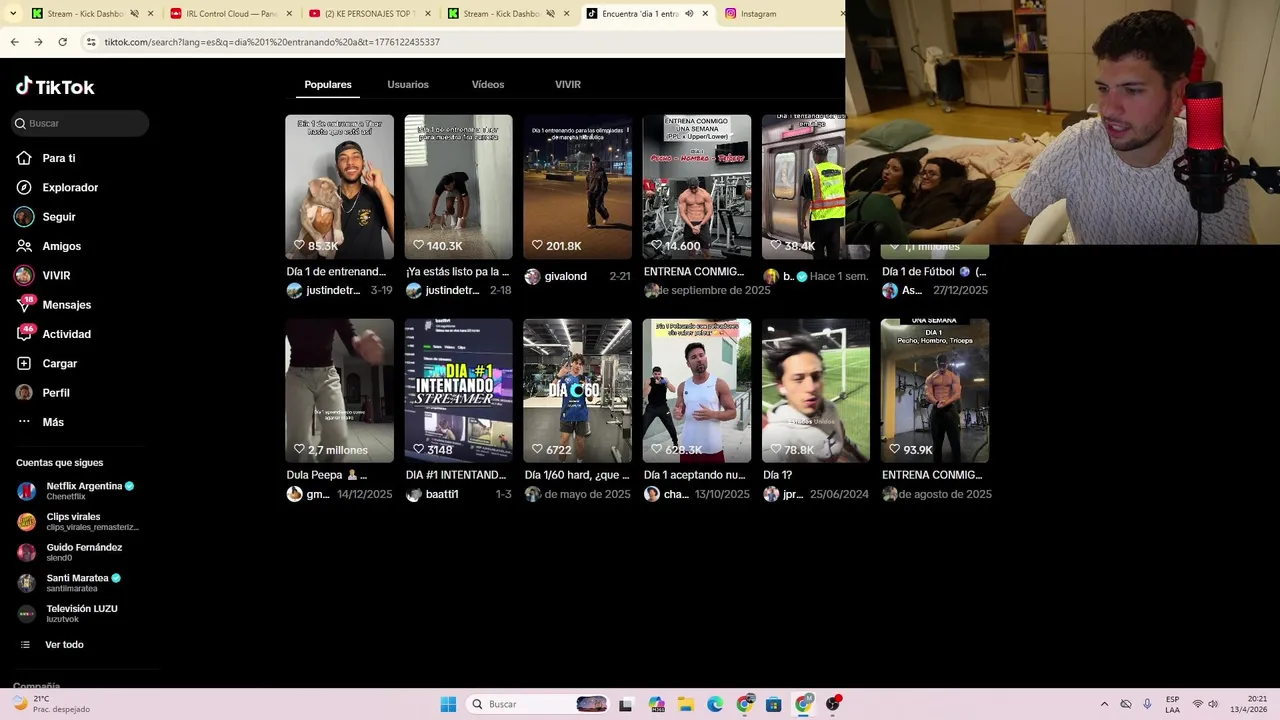Click the Para ti home icon
The height and width of the screenshot is (720, 1280).
point(24,158)
